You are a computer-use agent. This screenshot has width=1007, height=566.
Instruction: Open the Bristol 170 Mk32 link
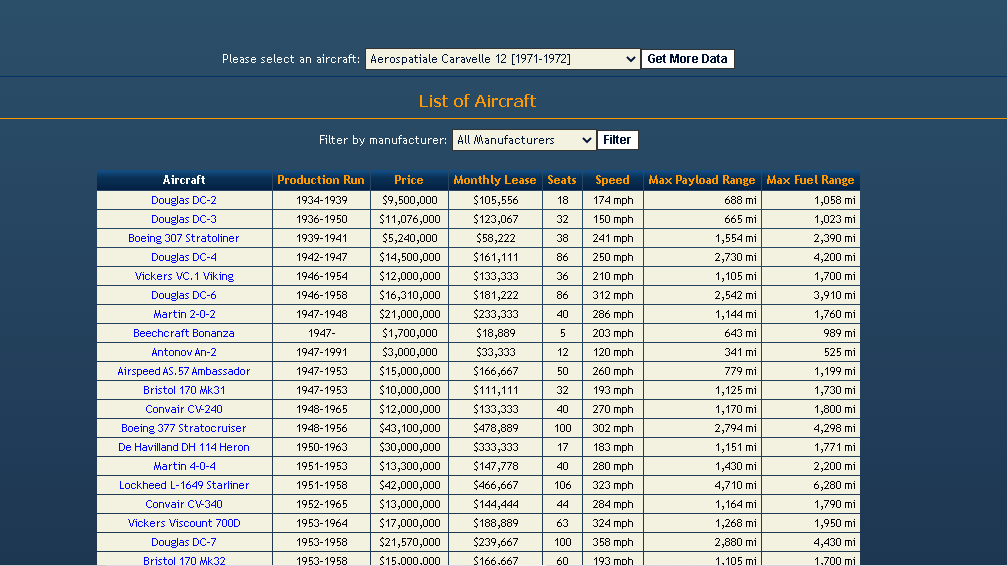coord(184,560)
